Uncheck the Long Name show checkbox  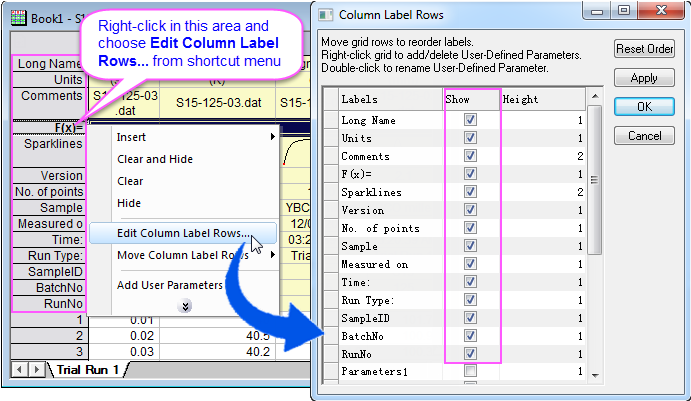coord(470,120)
